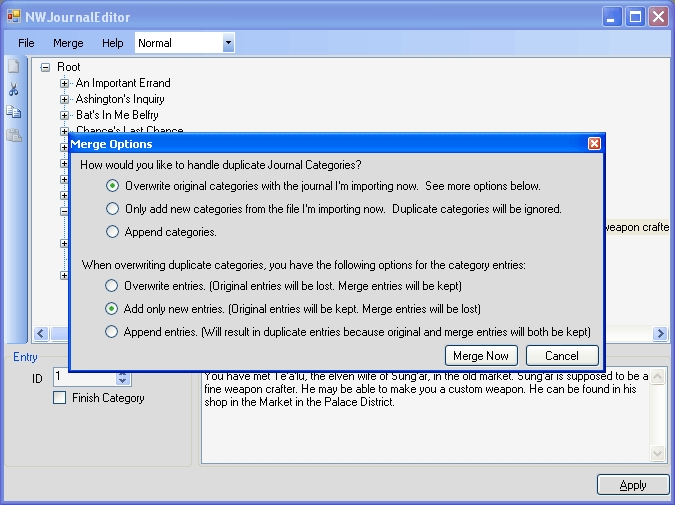Click the Paste icon in the left toolbar

(x=13, y=136)
